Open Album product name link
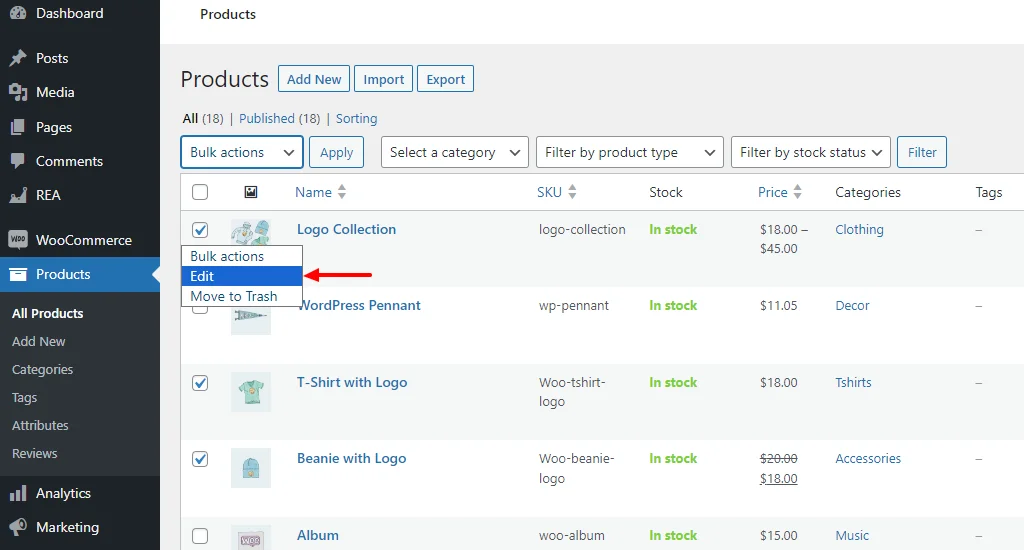Image resolution: width=1024 pixels, height=550 pixels. click(x=318, y=535)
